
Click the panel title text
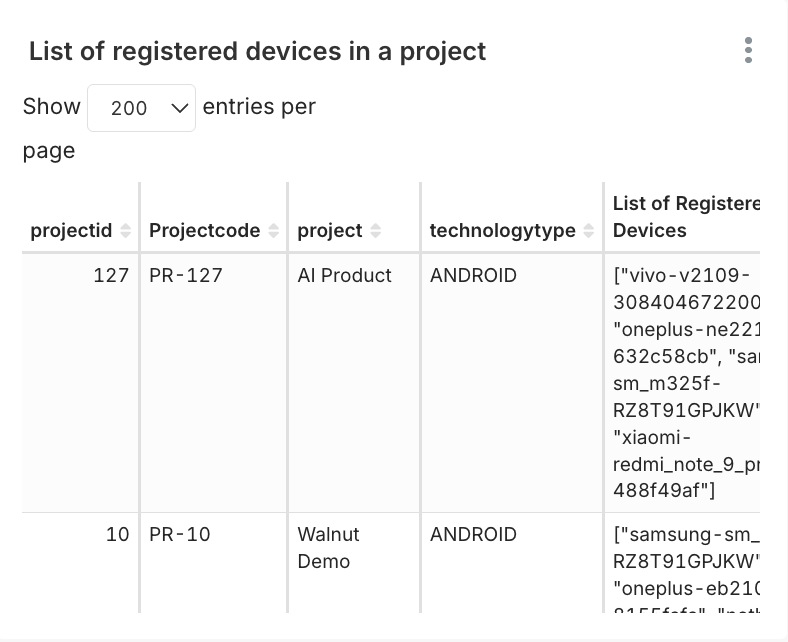[257, 51]
